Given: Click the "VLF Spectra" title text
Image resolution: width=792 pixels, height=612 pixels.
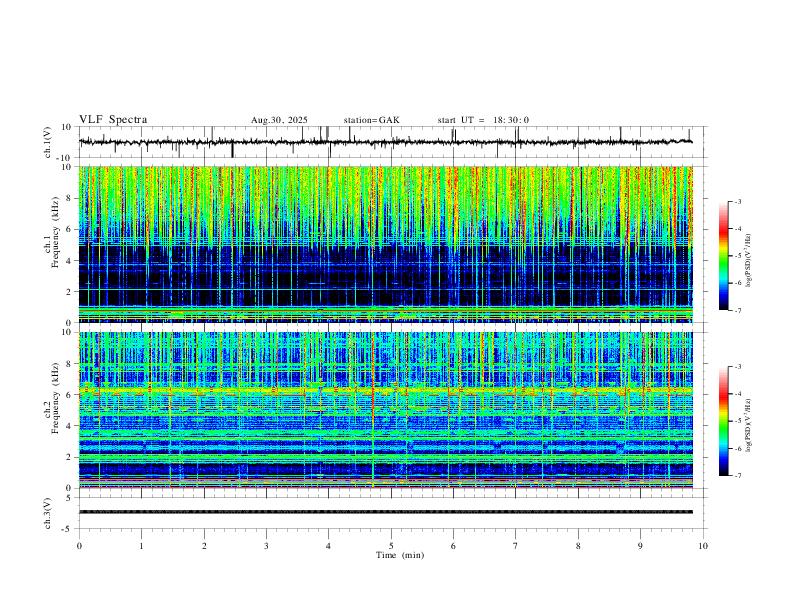Looking at the screenshot, I should pos(113,120).
